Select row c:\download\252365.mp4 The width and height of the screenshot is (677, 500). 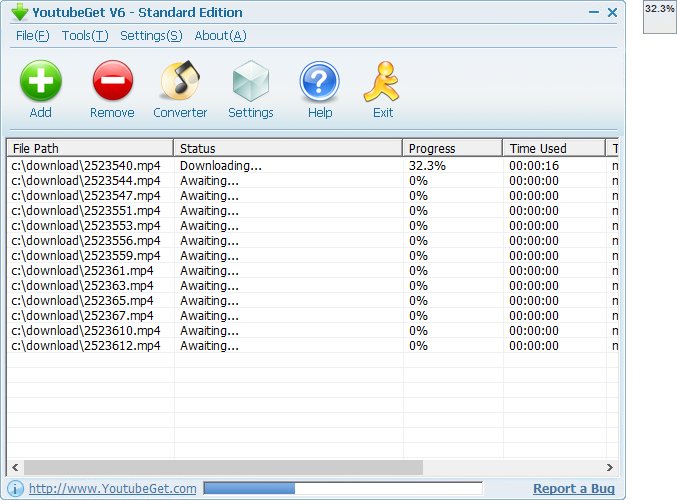pos(313,301)
